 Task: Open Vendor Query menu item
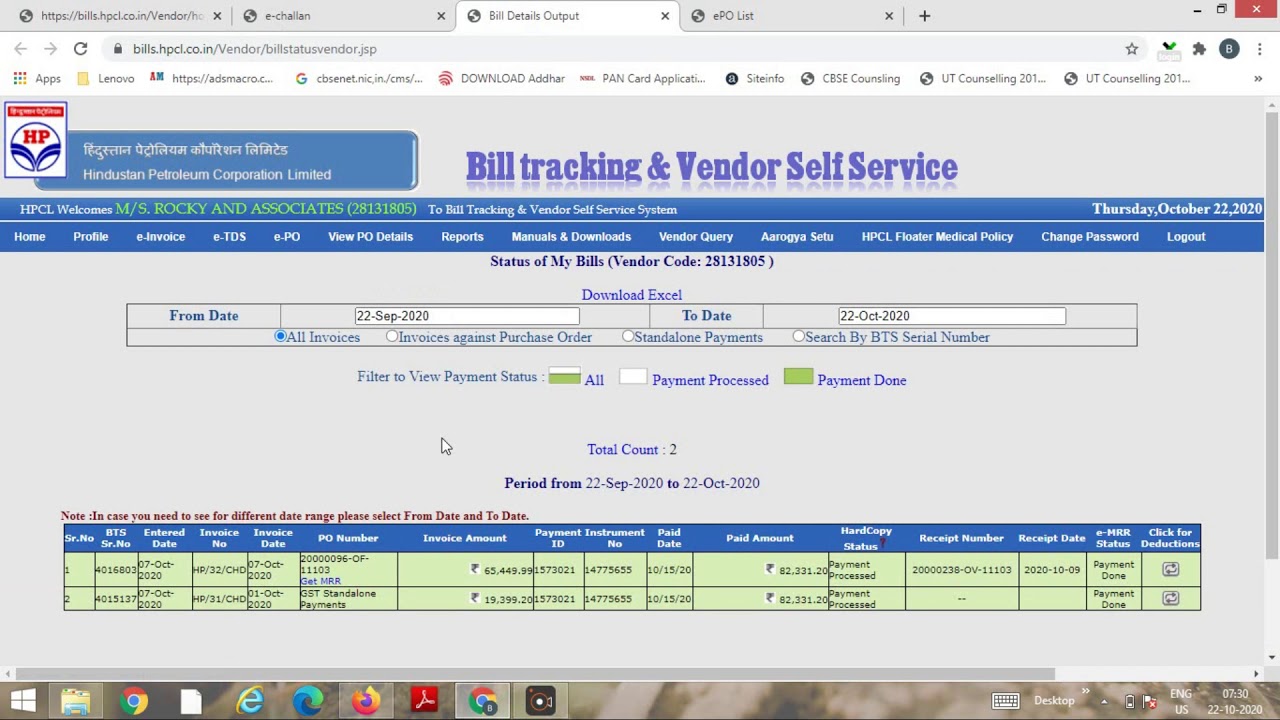coord(696,237)
